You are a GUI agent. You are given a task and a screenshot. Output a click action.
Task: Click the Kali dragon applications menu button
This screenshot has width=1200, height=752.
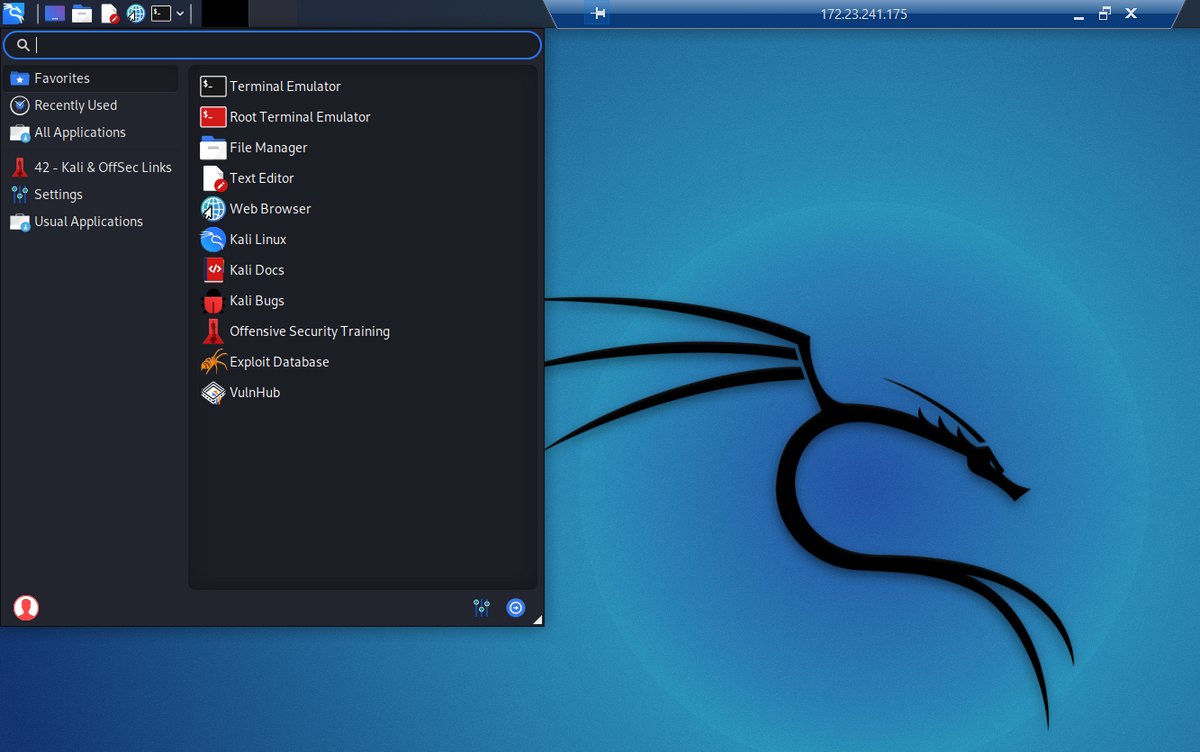pyautogui.click(x=14, y=13)
